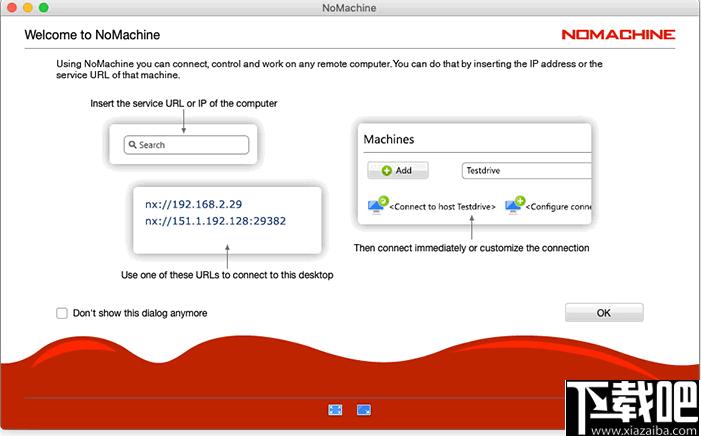Tick the Don't show this dialog anymore checkbox
This screenshot has width=701, height=436.
pyautogui.click(x=62, y=313)
